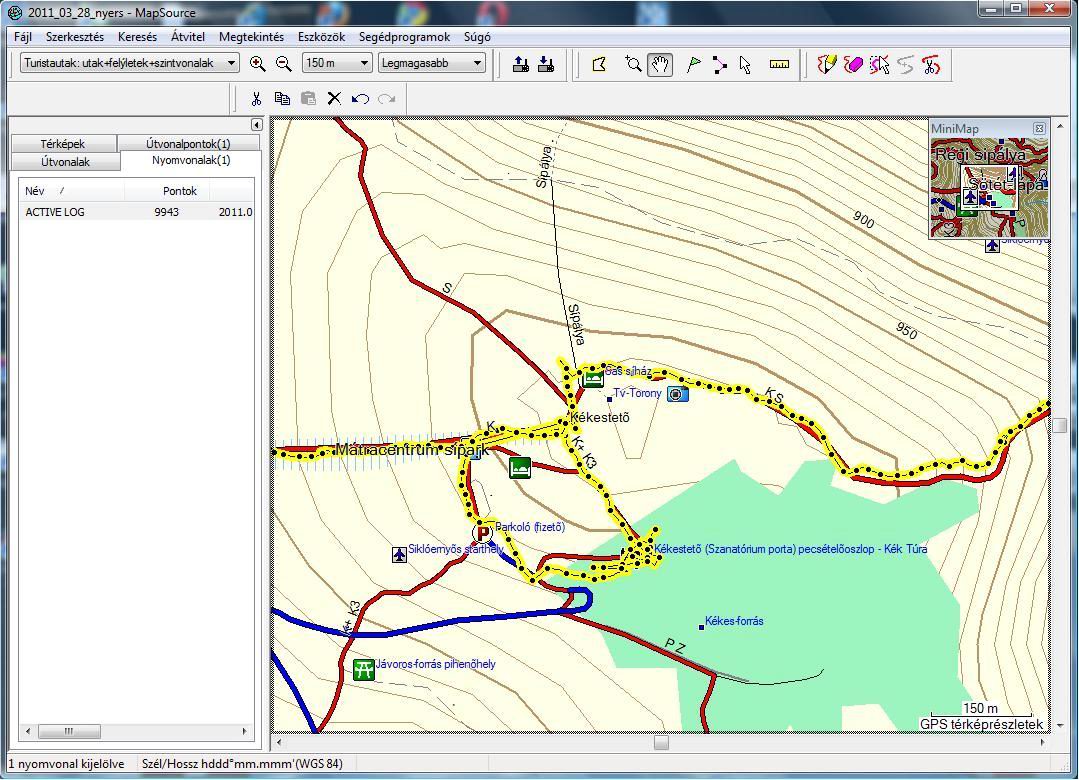Open the Legmagasabb detail level dropdown
Screen dimensions: 1079x780
pyautogui.click(x=431, y=63)
